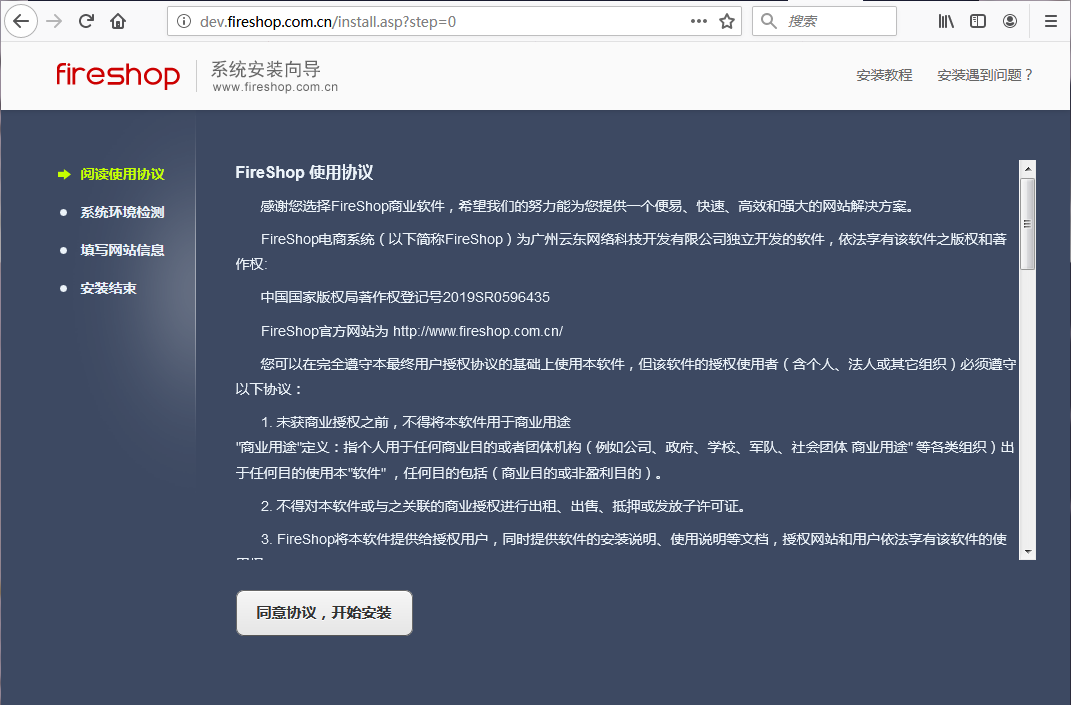Click the search magnifier icon

pos(768,21)
